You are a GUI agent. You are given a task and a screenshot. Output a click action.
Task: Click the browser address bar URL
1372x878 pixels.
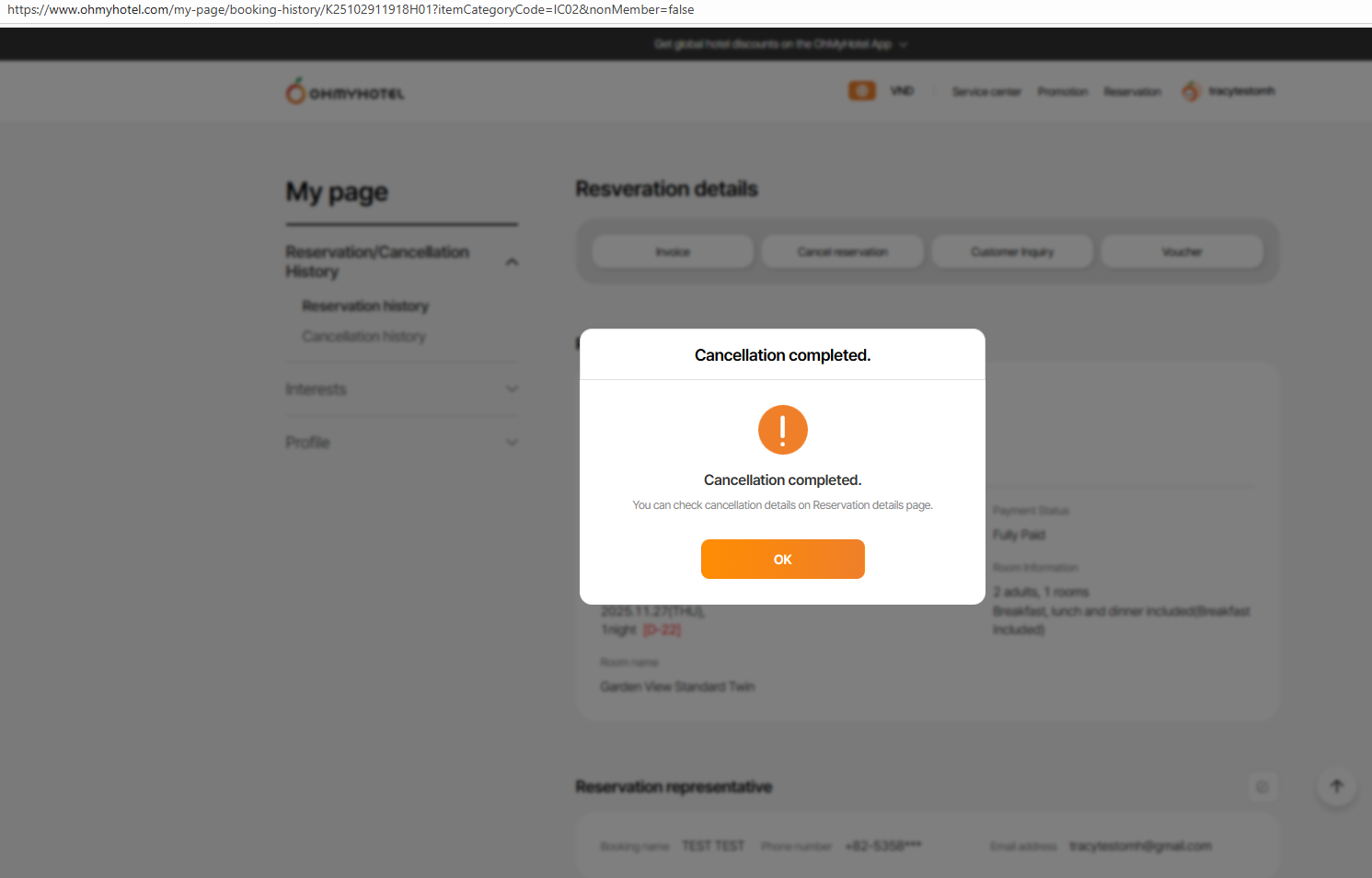tap(351, 10)
